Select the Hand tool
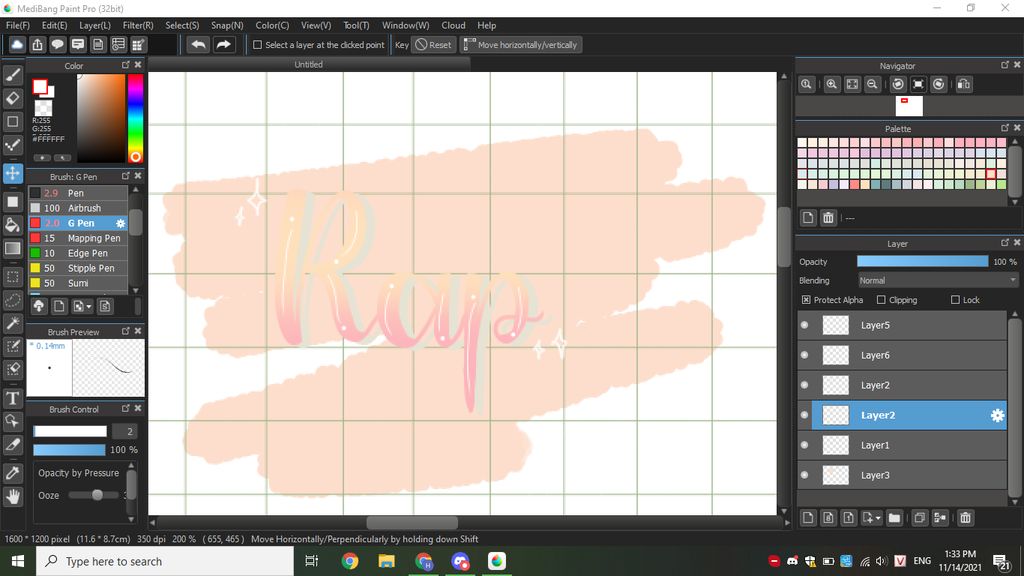 (12, 496)
